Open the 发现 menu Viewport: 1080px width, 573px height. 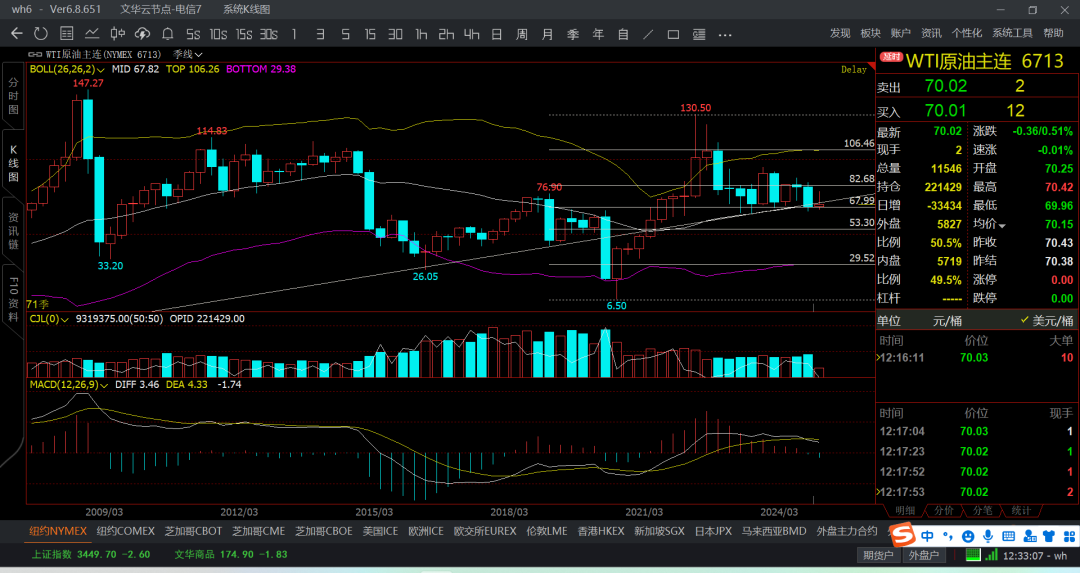click(x=840, y=33)
